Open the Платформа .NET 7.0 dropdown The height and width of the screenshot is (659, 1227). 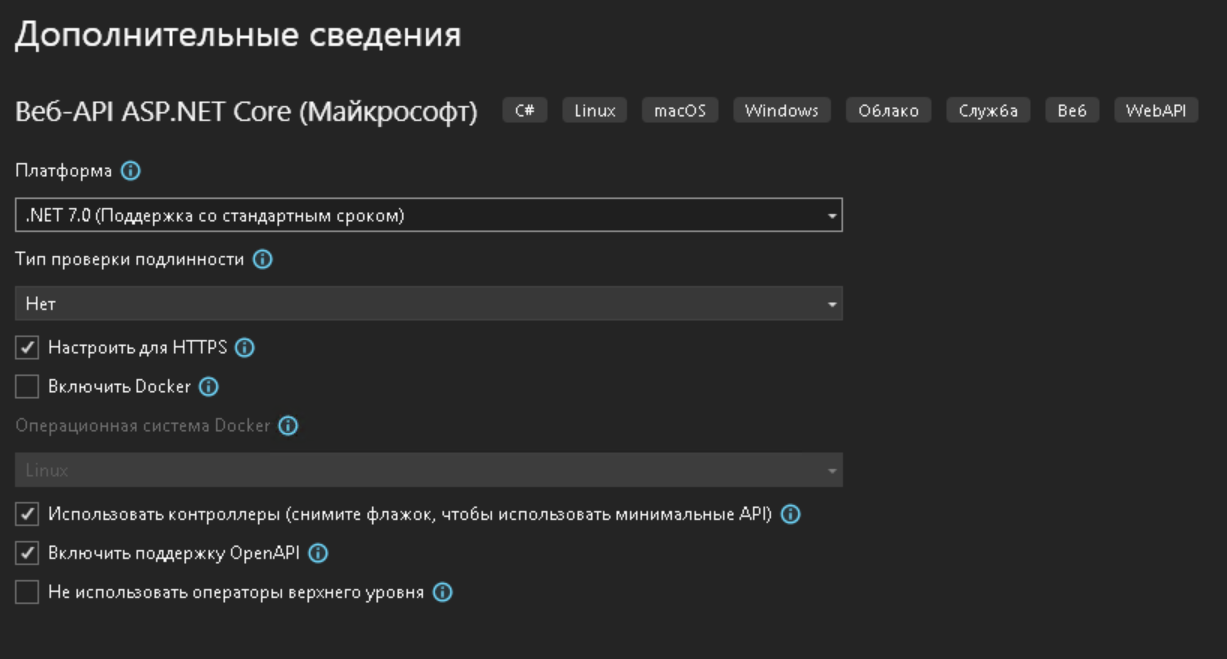click(x=428, y=215)
